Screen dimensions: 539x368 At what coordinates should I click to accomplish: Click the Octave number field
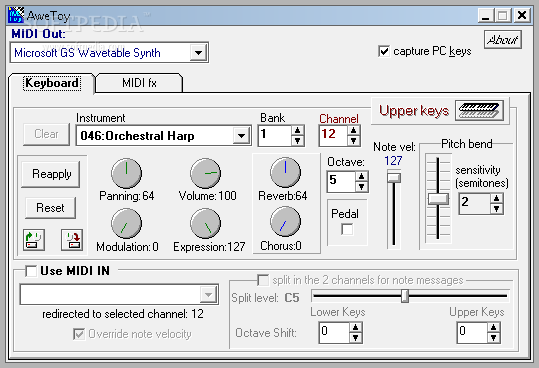(x=341, y=181)
